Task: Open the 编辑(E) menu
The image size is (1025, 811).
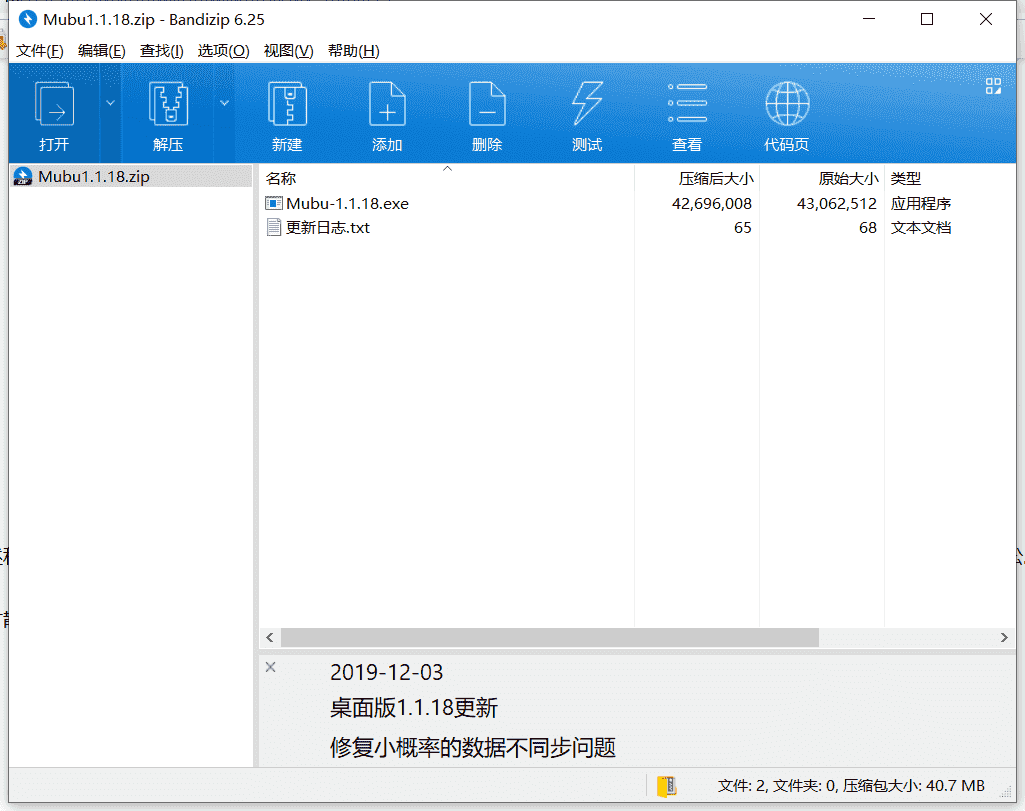Action: coord(101,51)
